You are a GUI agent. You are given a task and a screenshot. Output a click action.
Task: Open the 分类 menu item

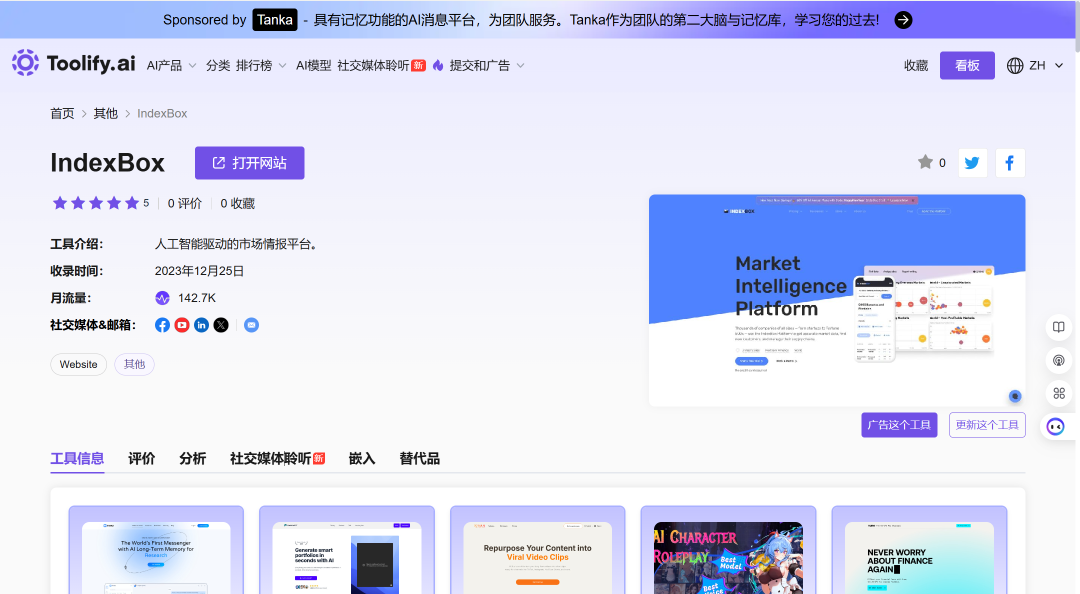tap(218, 65)
